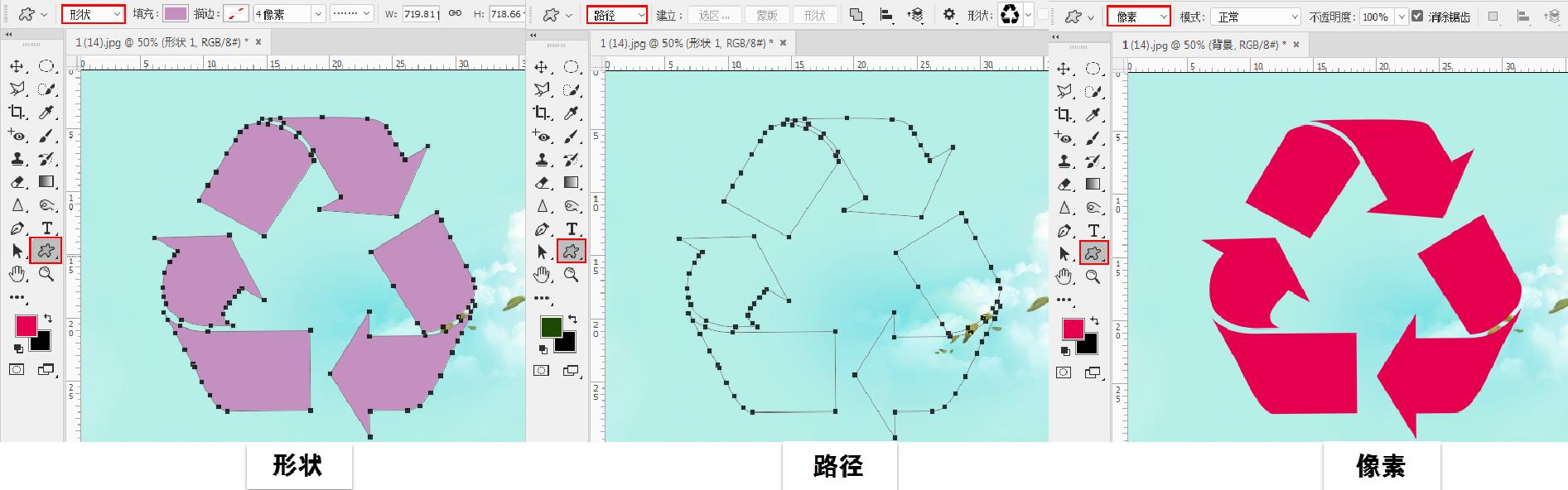Open the geometry options gear in 路径 bar
This screenshot has width=1568, height=490.
click(949, 15)
